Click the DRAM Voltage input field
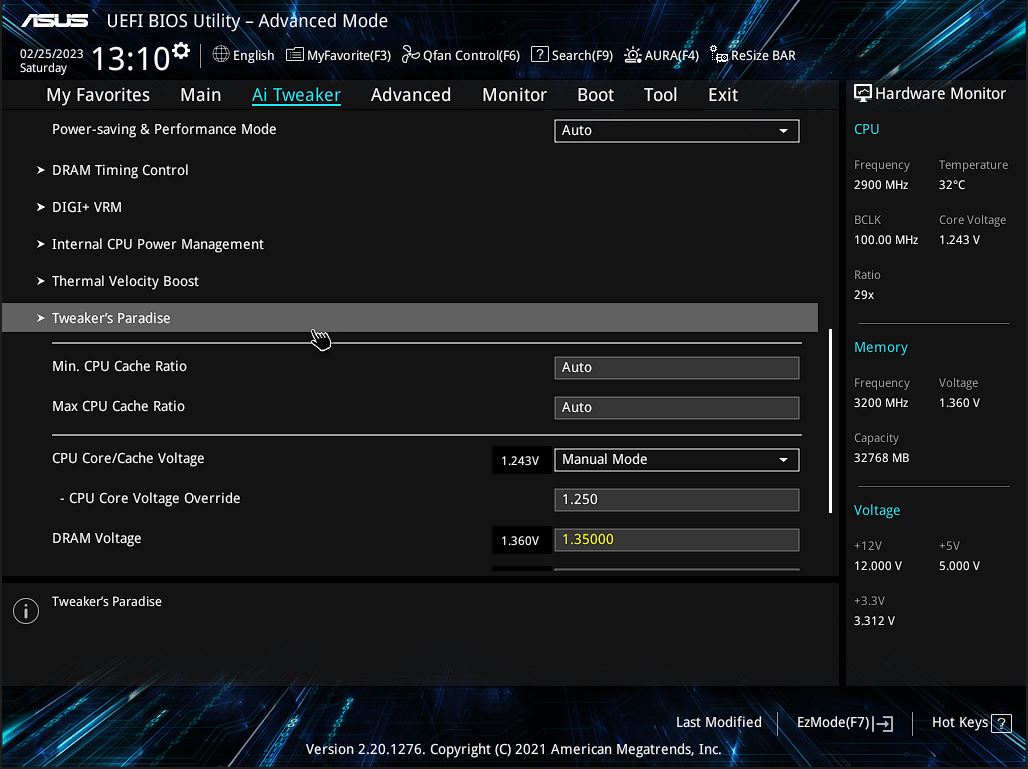Image resolution: width=1028 pixels, height=769 pixels. 677,540
